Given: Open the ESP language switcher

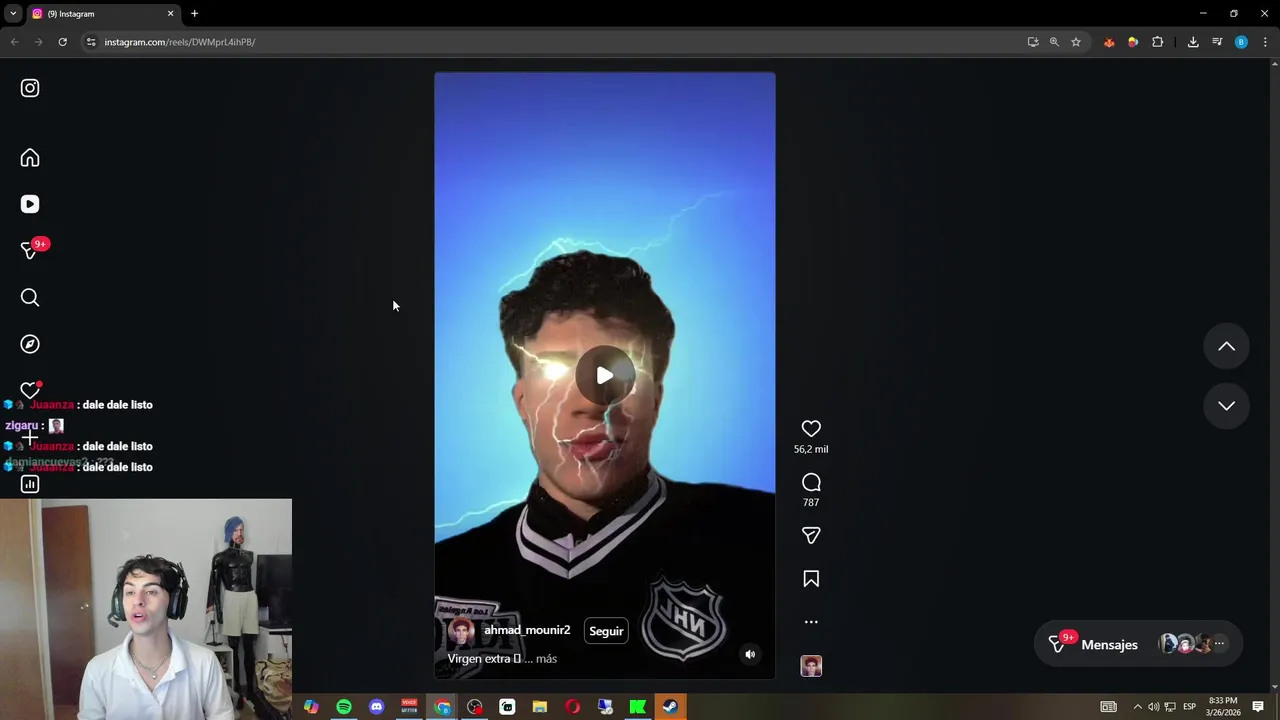Looking at the screenshot, I should pos(1189,707).
